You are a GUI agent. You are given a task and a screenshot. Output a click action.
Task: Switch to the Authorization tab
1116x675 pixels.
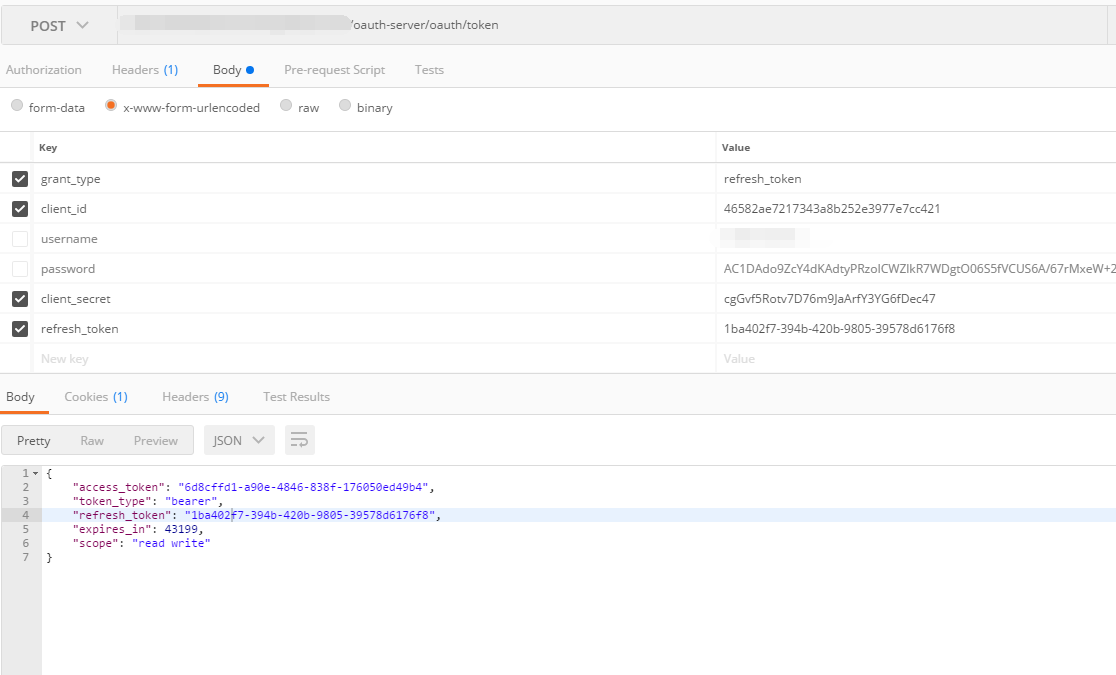coord(44,70)
